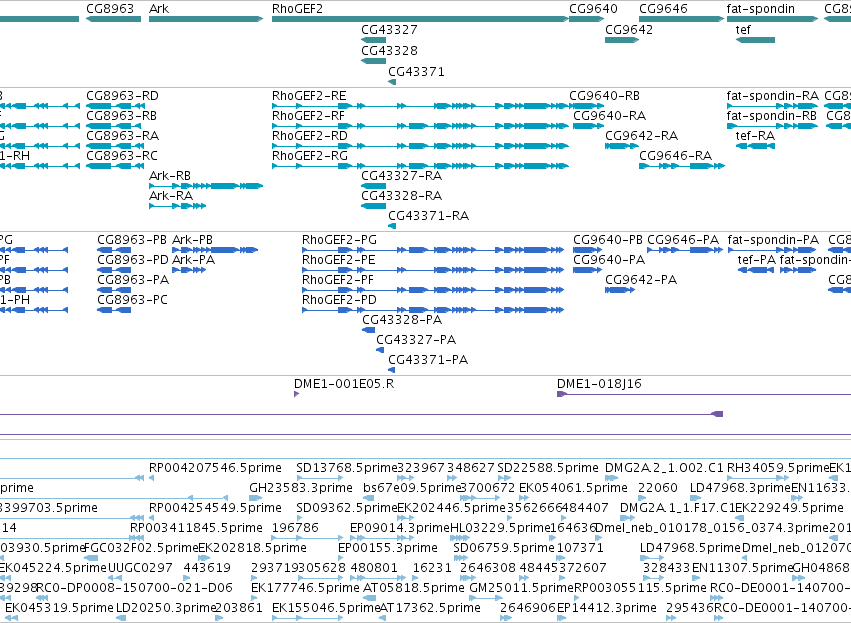Screen dimensions: 851x623
Task: Click transcript tef-RA
Action: click(755, 136)
